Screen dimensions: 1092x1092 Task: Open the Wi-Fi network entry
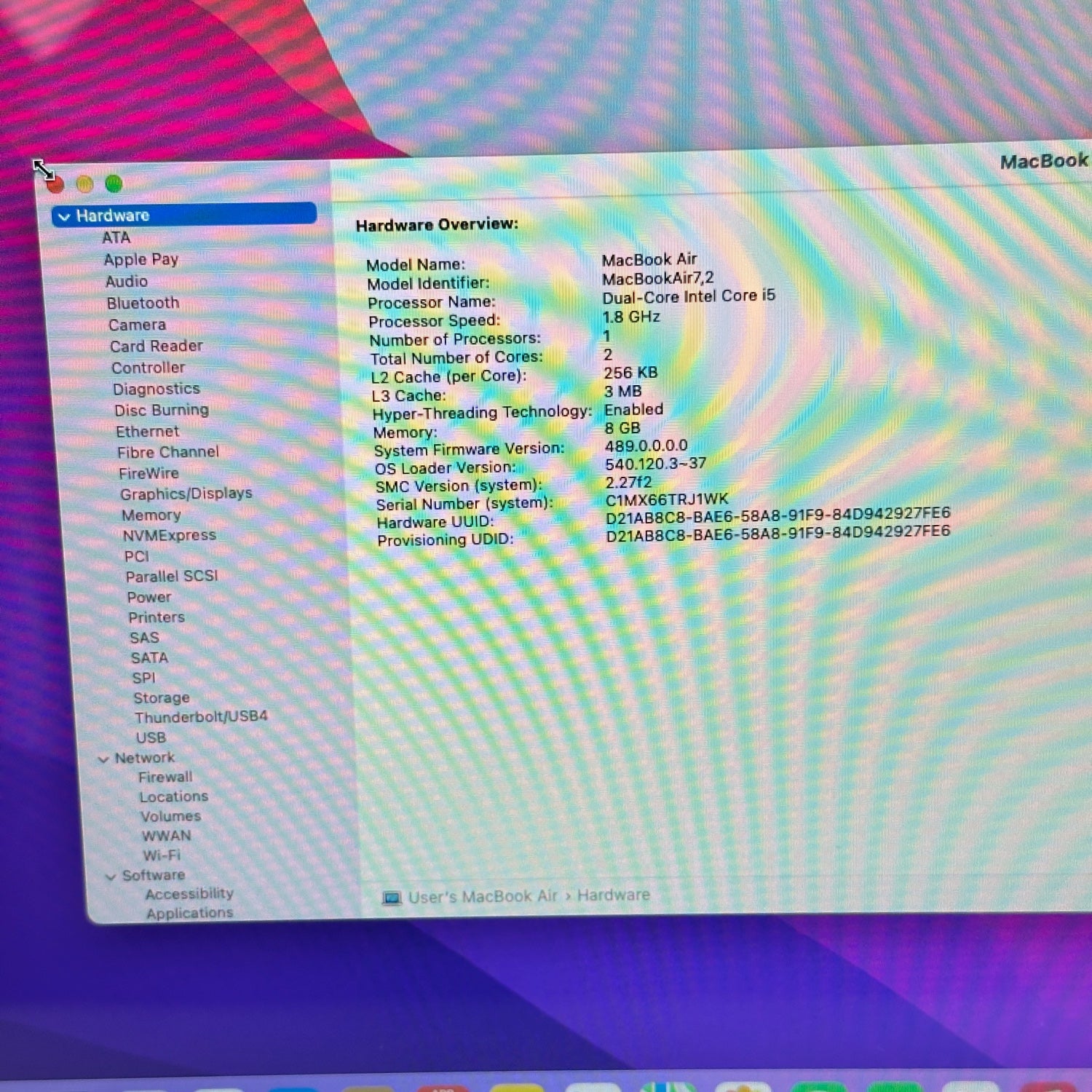coord(162,855)
